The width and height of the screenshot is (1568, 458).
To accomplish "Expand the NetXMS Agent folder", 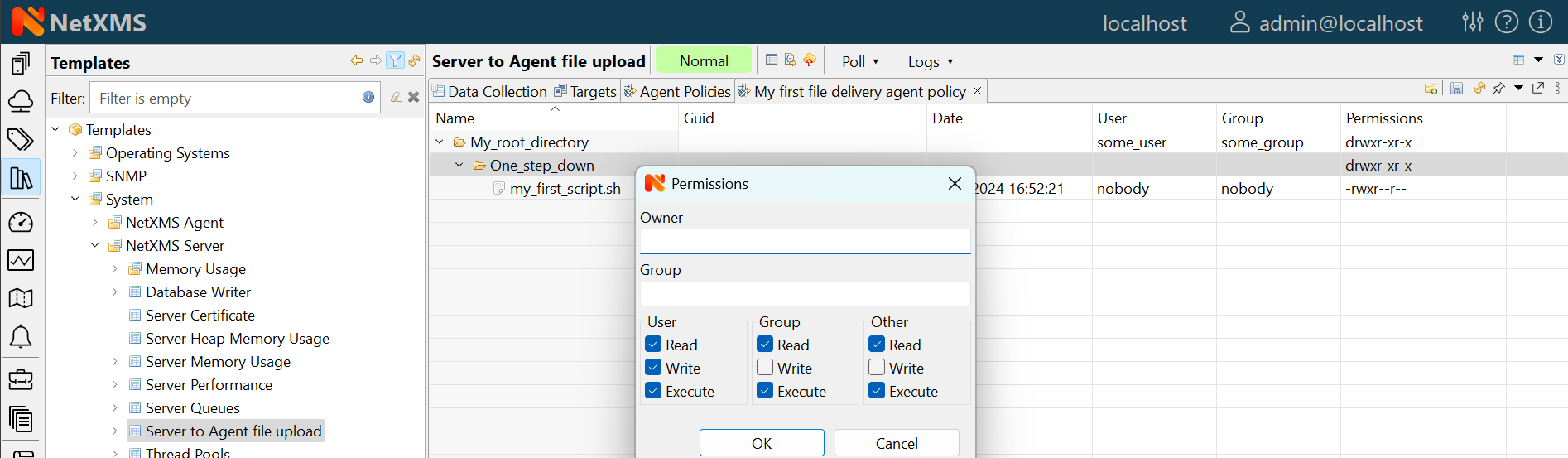I will (x=95, y=222).
